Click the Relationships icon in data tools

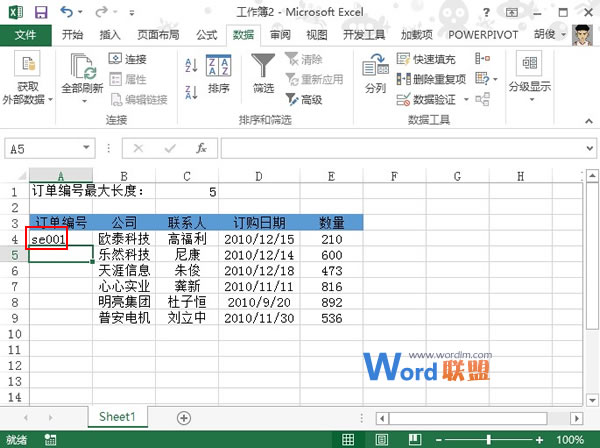click(483, 99)
